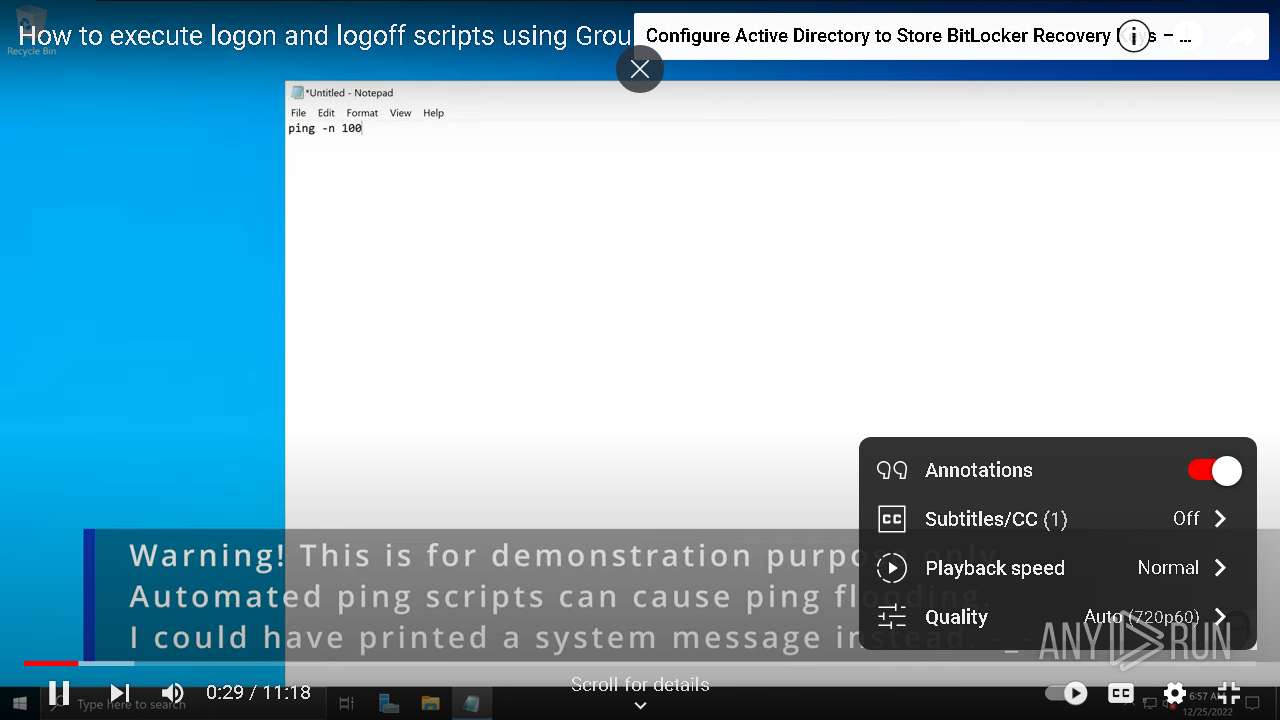Open the info cards icon

click(x=1133, y=36)
